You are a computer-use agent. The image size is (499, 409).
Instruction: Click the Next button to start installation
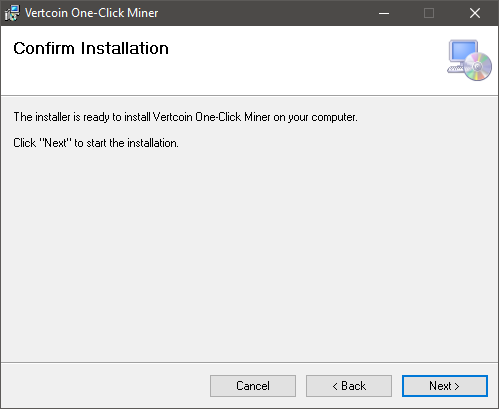[445, 386]
